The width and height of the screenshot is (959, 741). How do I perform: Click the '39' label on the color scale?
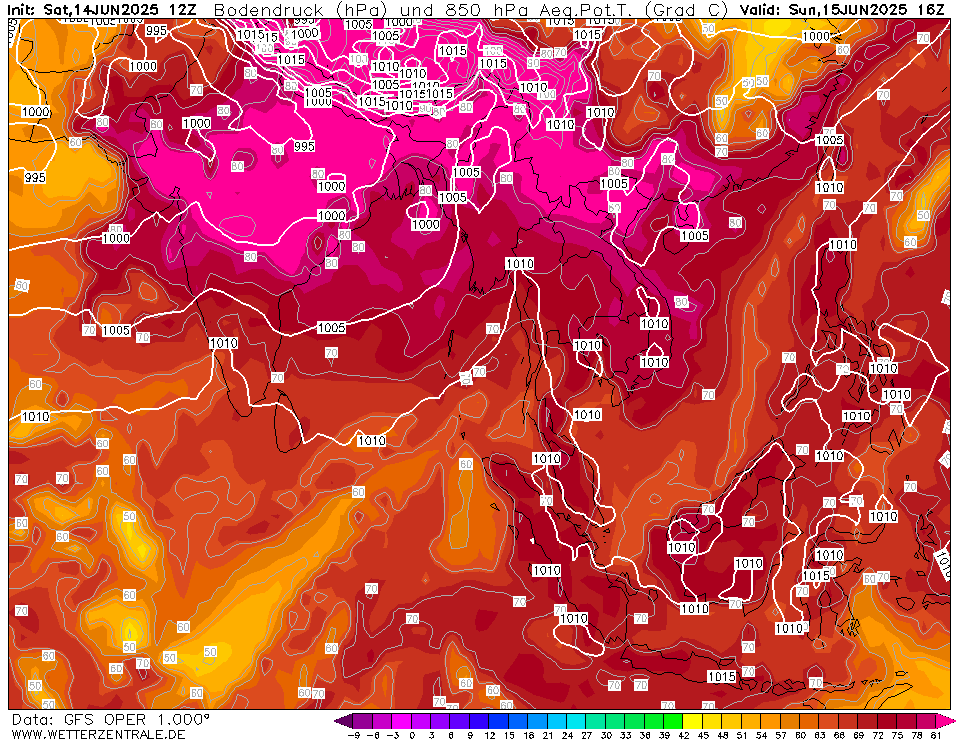(664, 735)
